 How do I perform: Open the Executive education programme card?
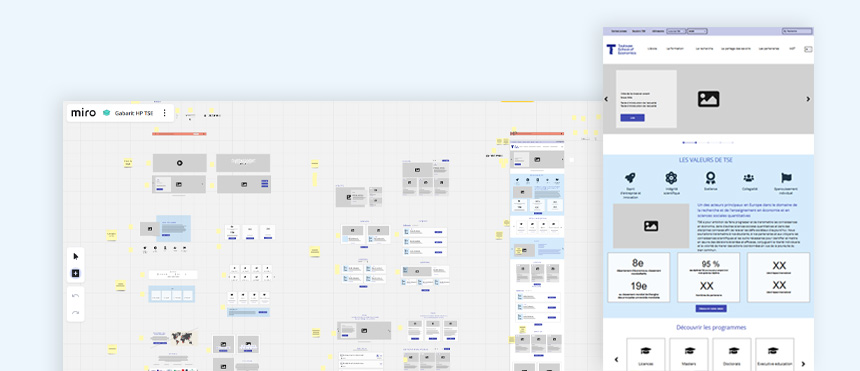pos(774,354)
